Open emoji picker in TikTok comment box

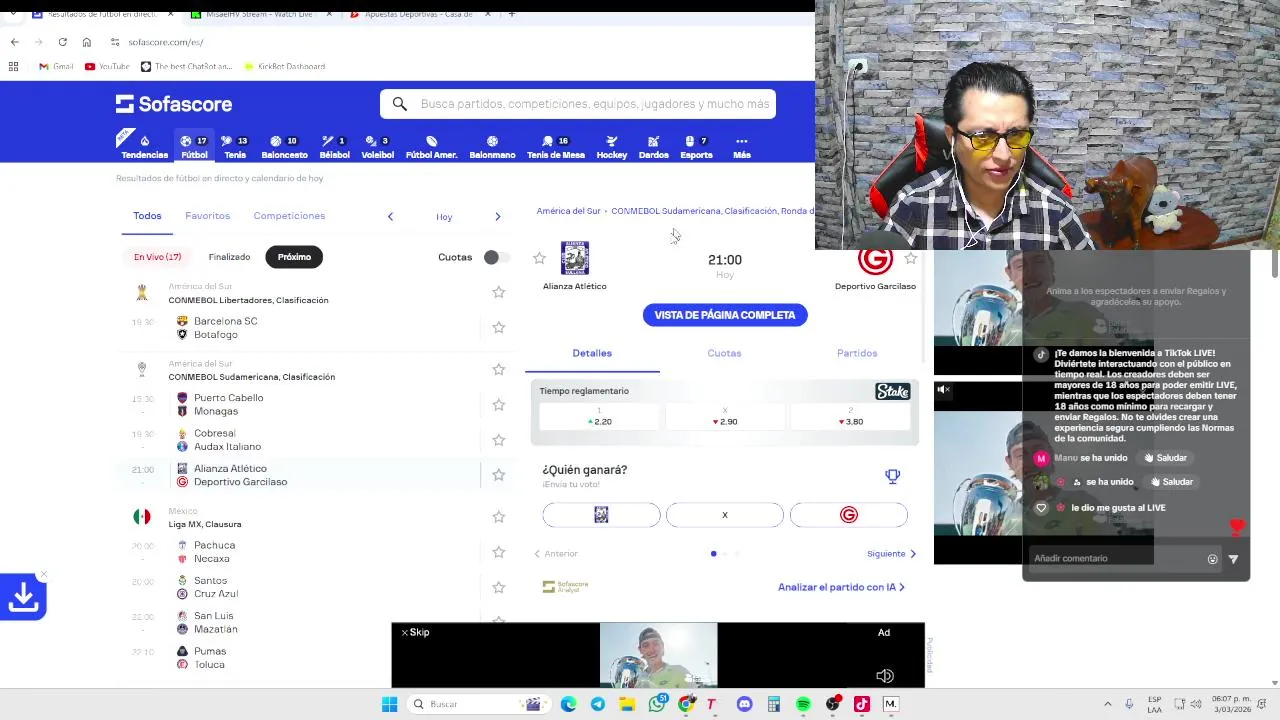pos(1212,559)
